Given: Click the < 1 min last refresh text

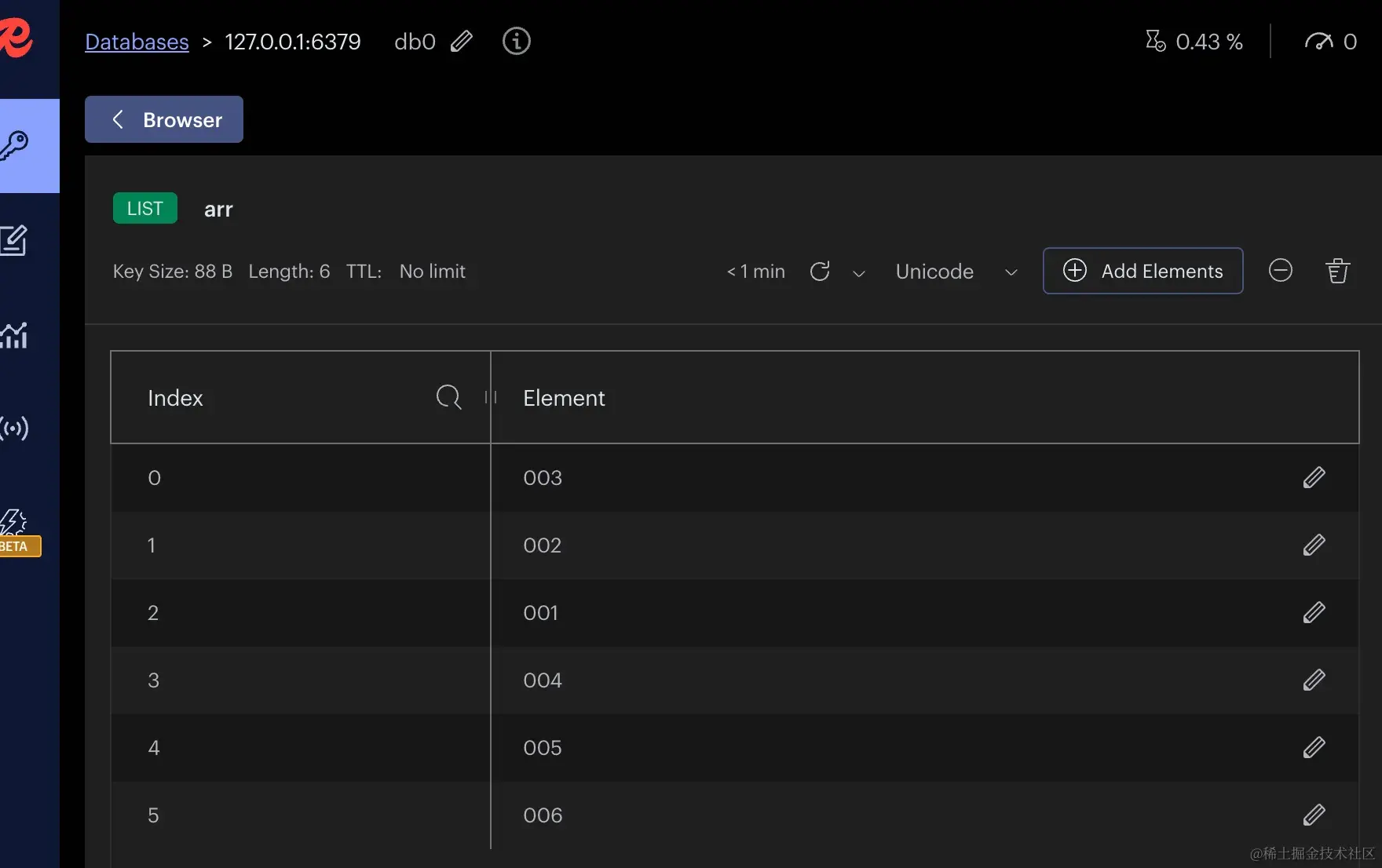Looking at the screenshot, I should point(755,271).
